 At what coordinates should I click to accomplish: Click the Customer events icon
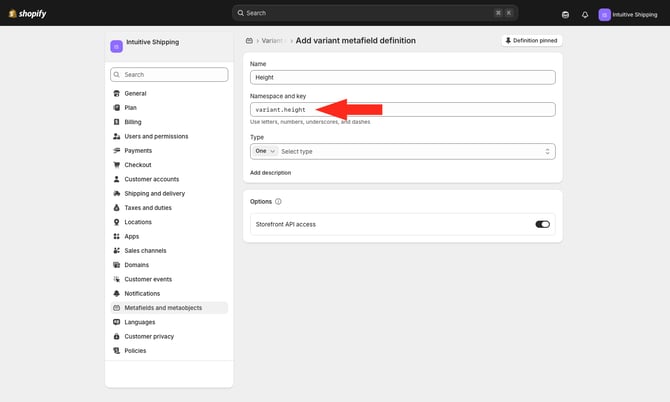[x=116, y=279]
